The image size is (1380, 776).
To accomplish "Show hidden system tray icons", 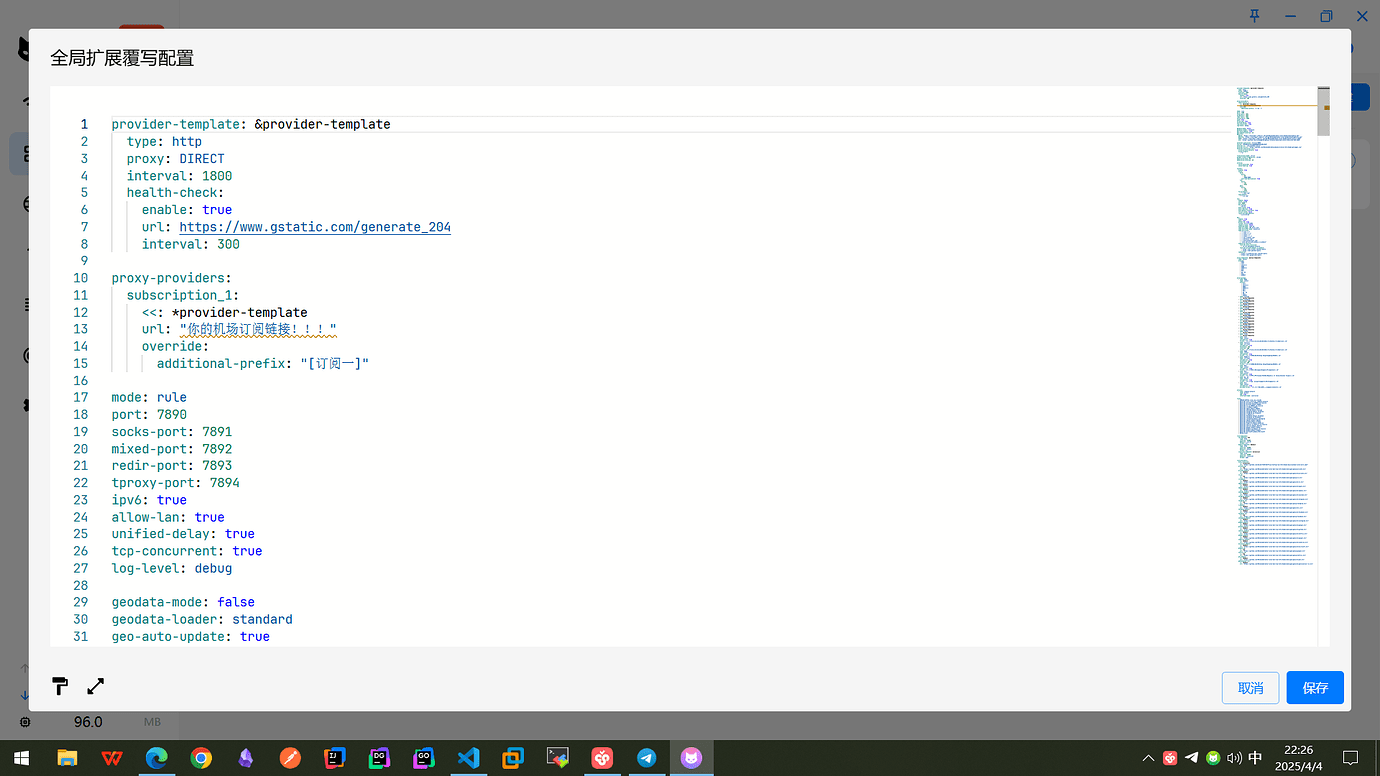I will click(1148, 758).
